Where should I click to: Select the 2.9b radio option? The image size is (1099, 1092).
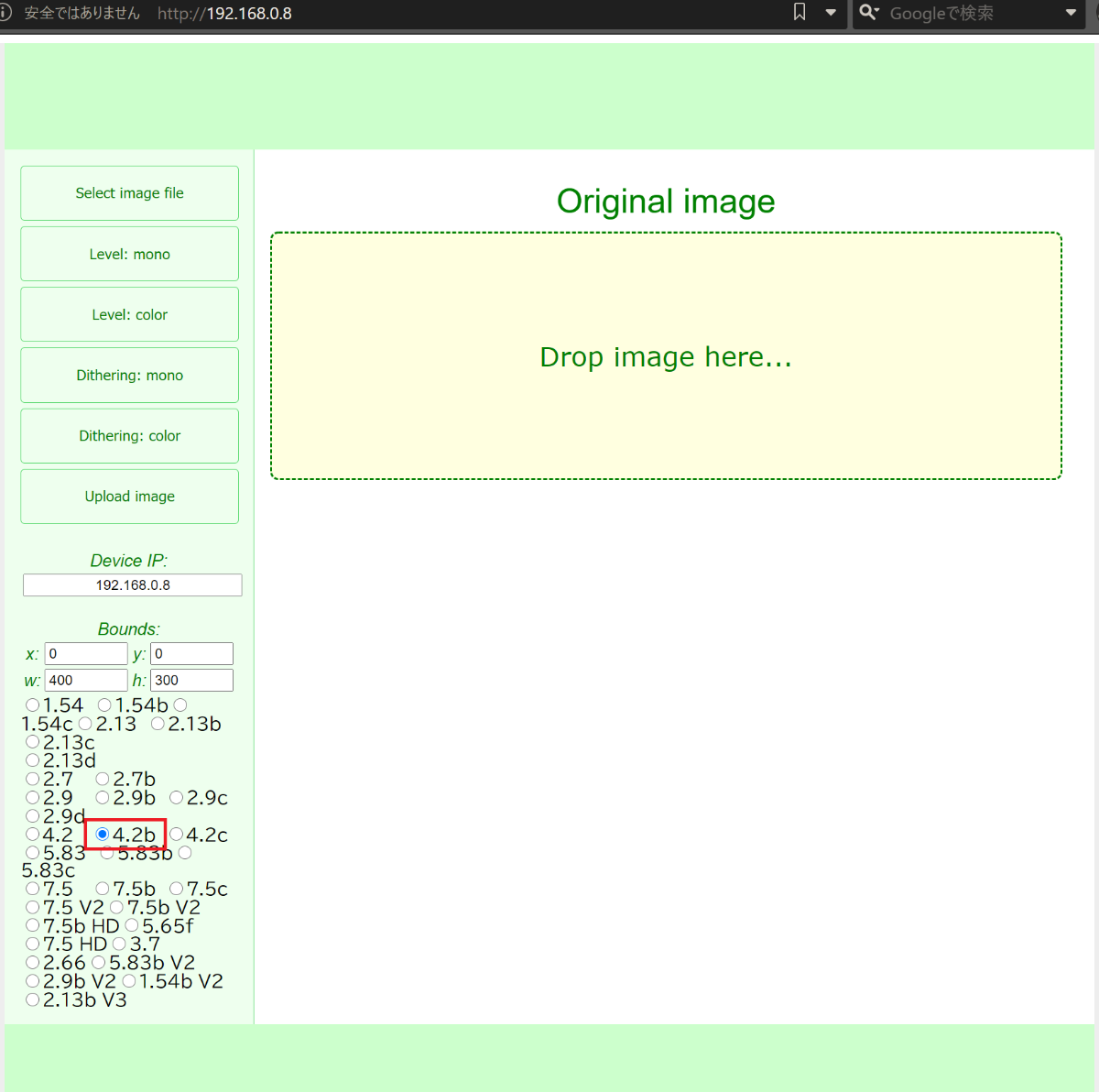point(103,797)
